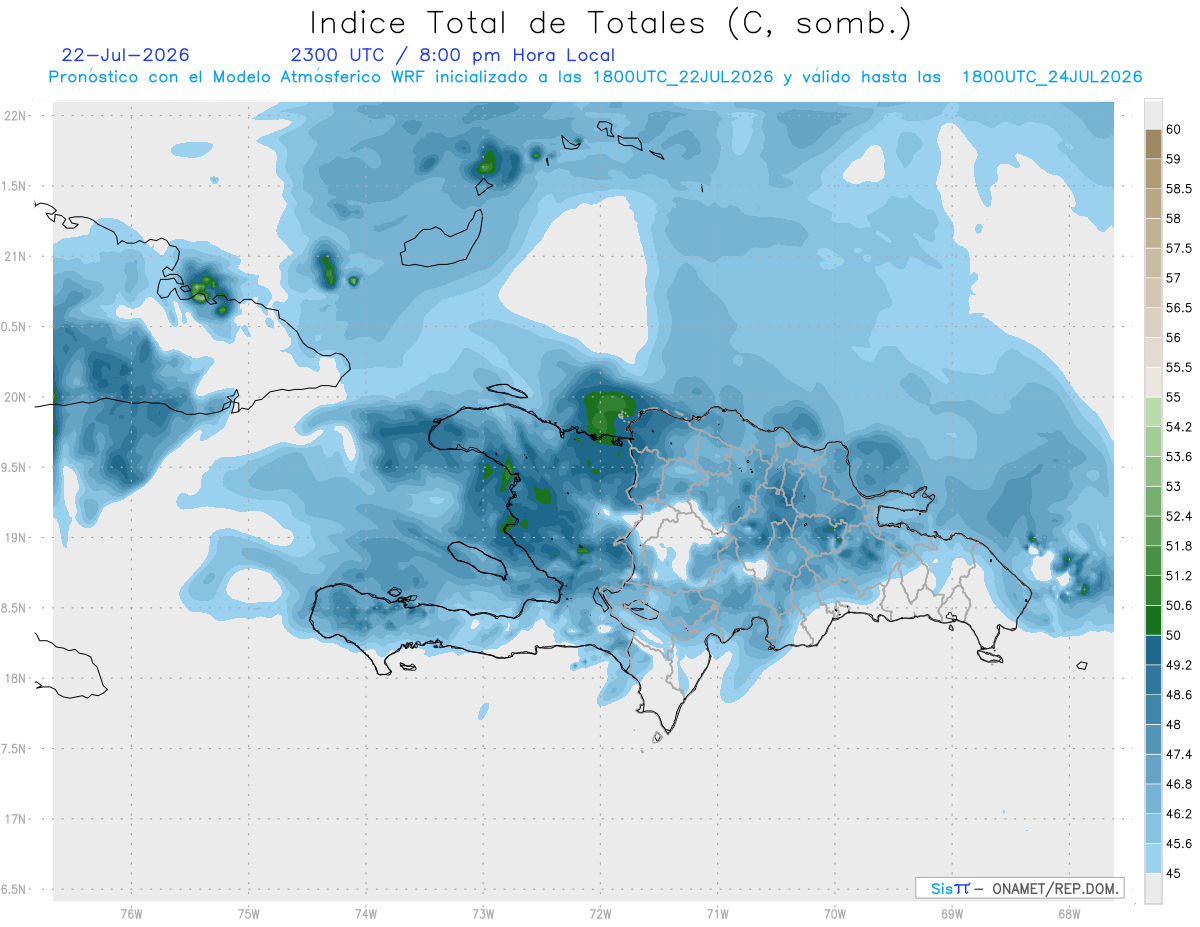This screenshot has height=927, width=1200.
Task: Click the "19N" latitude label
Action: click(15, 537)
